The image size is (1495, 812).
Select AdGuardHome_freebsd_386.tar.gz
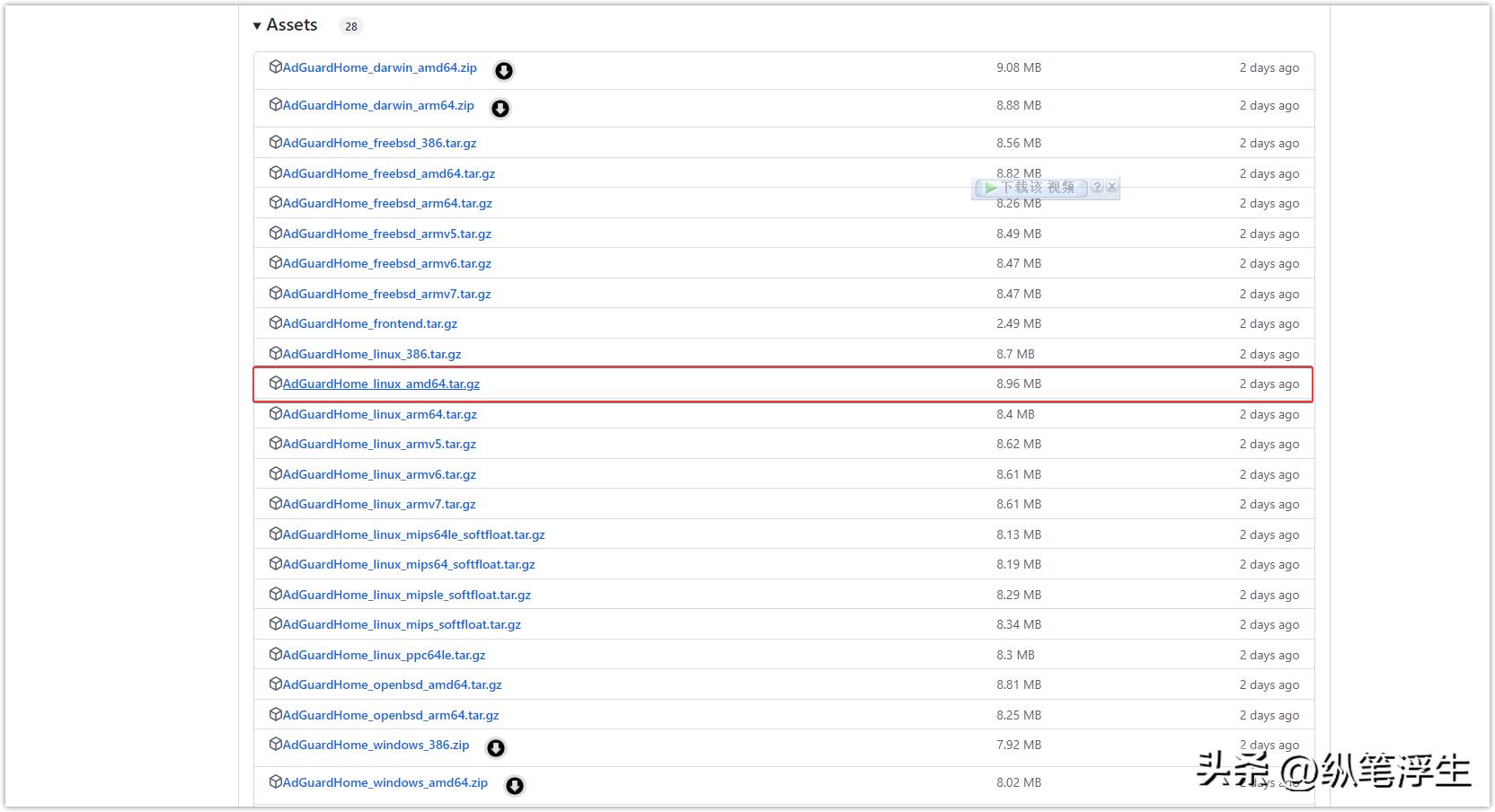(379, 143)
